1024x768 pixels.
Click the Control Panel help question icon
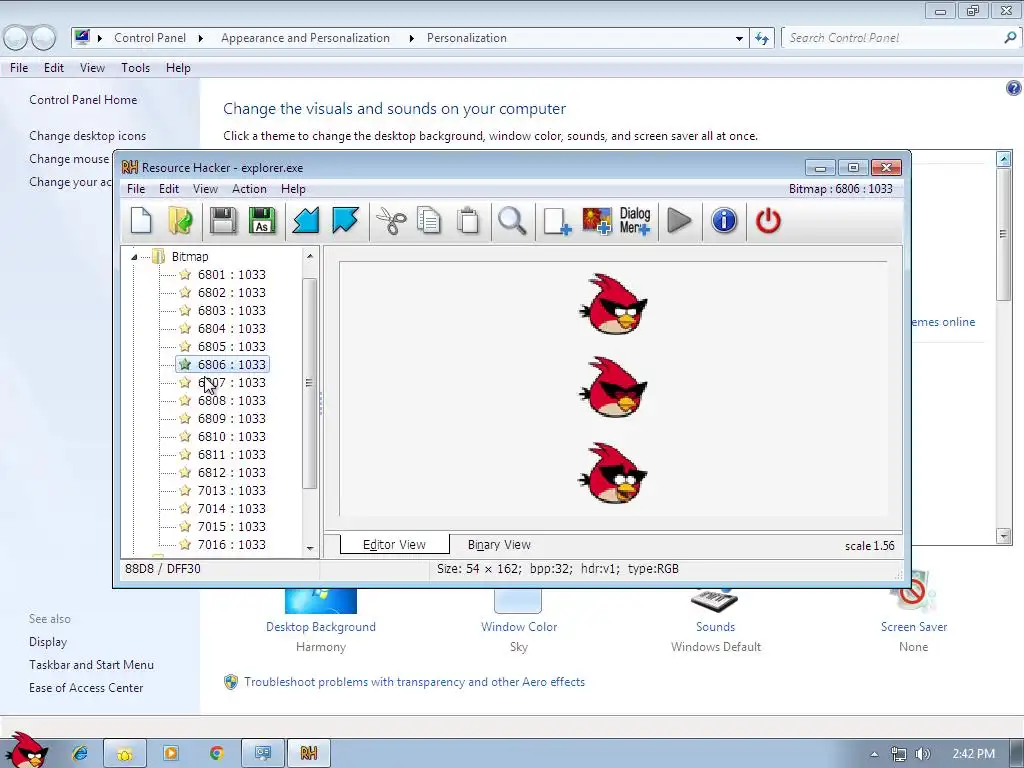click(1013, 88)
